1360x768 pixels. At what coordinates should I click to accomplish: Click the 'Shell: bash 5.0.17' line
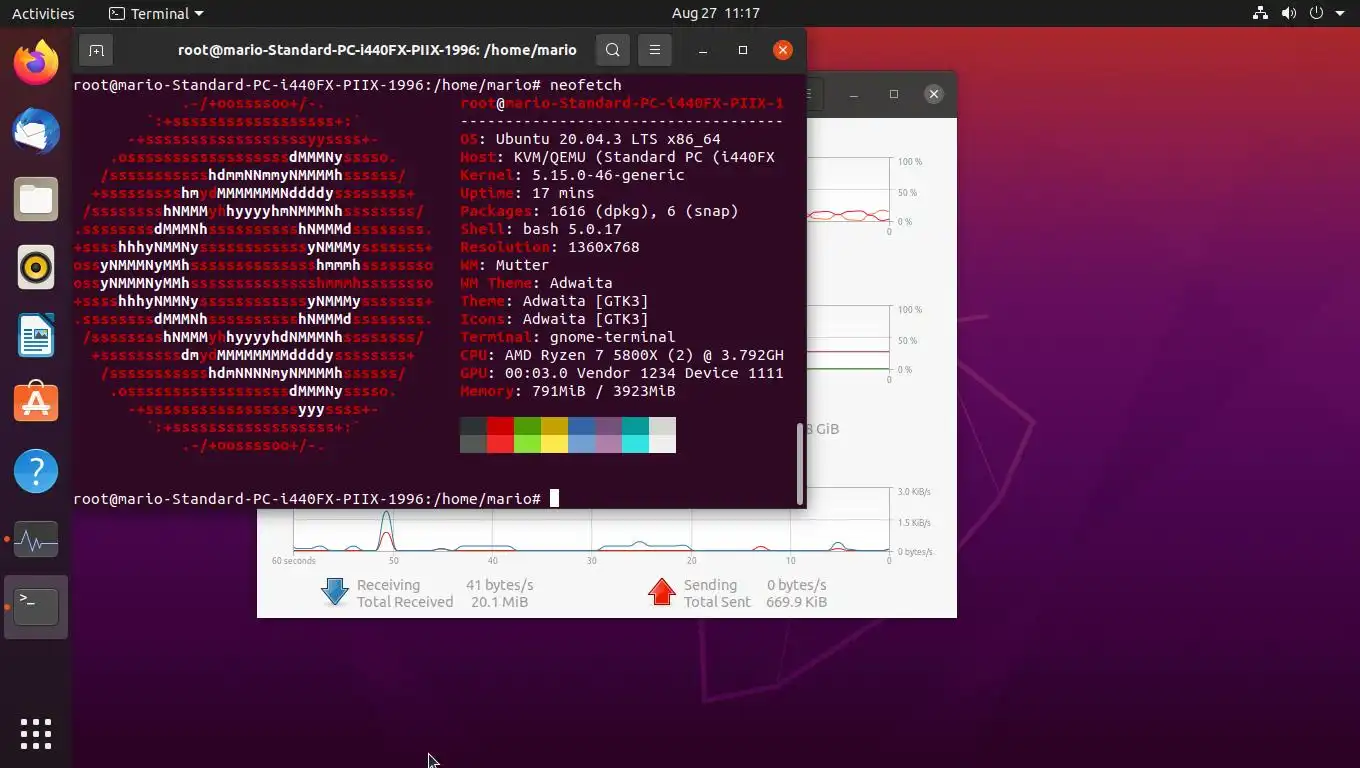pos(541,229)
